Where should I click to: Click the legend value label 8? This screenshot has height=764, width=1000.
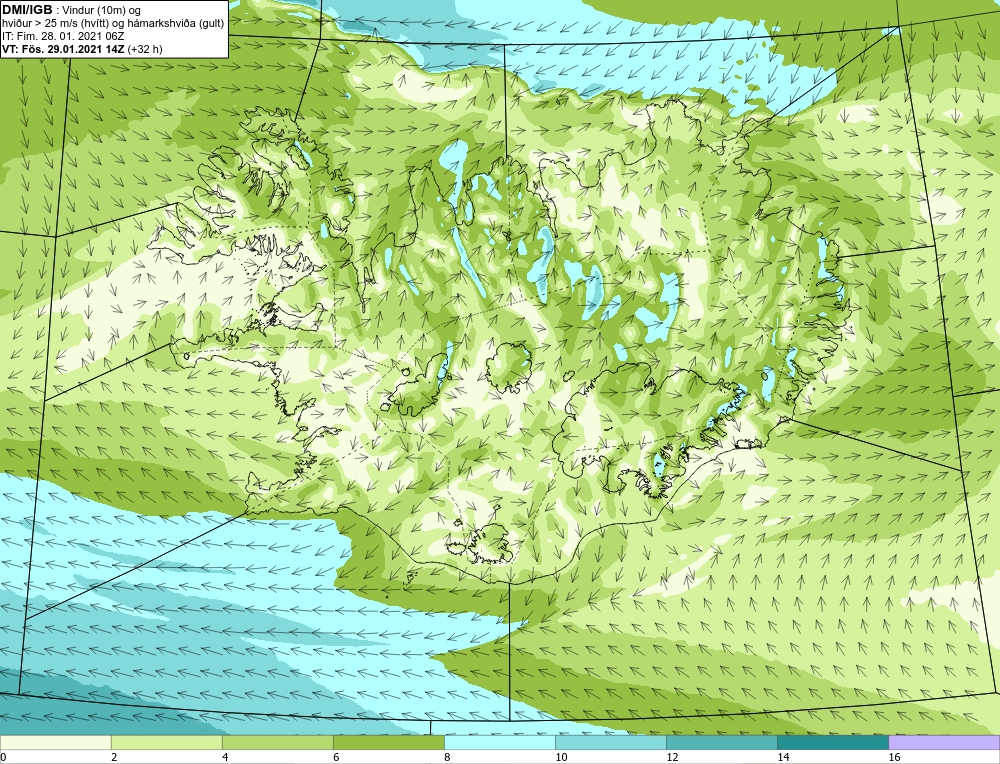click(447, 757)
